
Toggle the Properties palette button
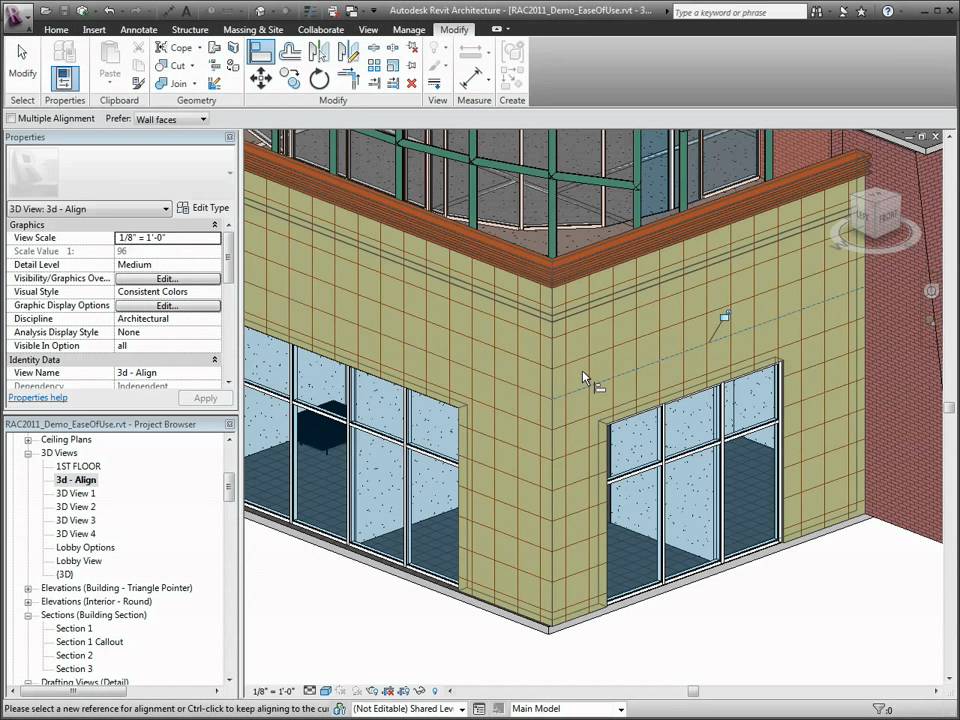65,79
